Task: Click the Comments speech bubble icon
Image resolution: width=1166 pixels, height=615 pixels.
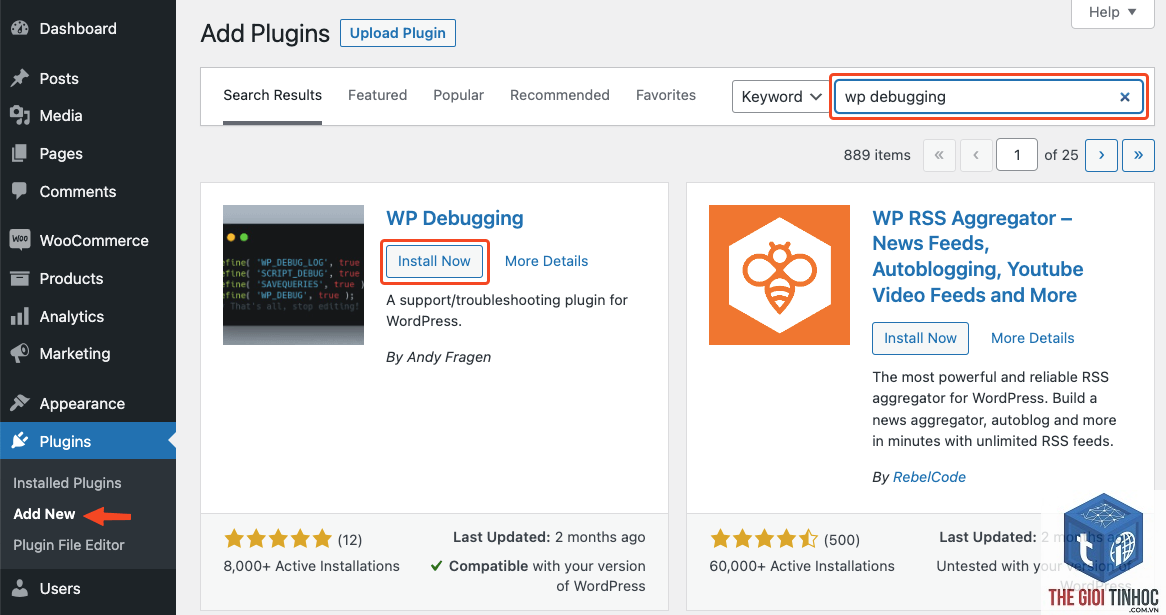Action: click(20, 191)
